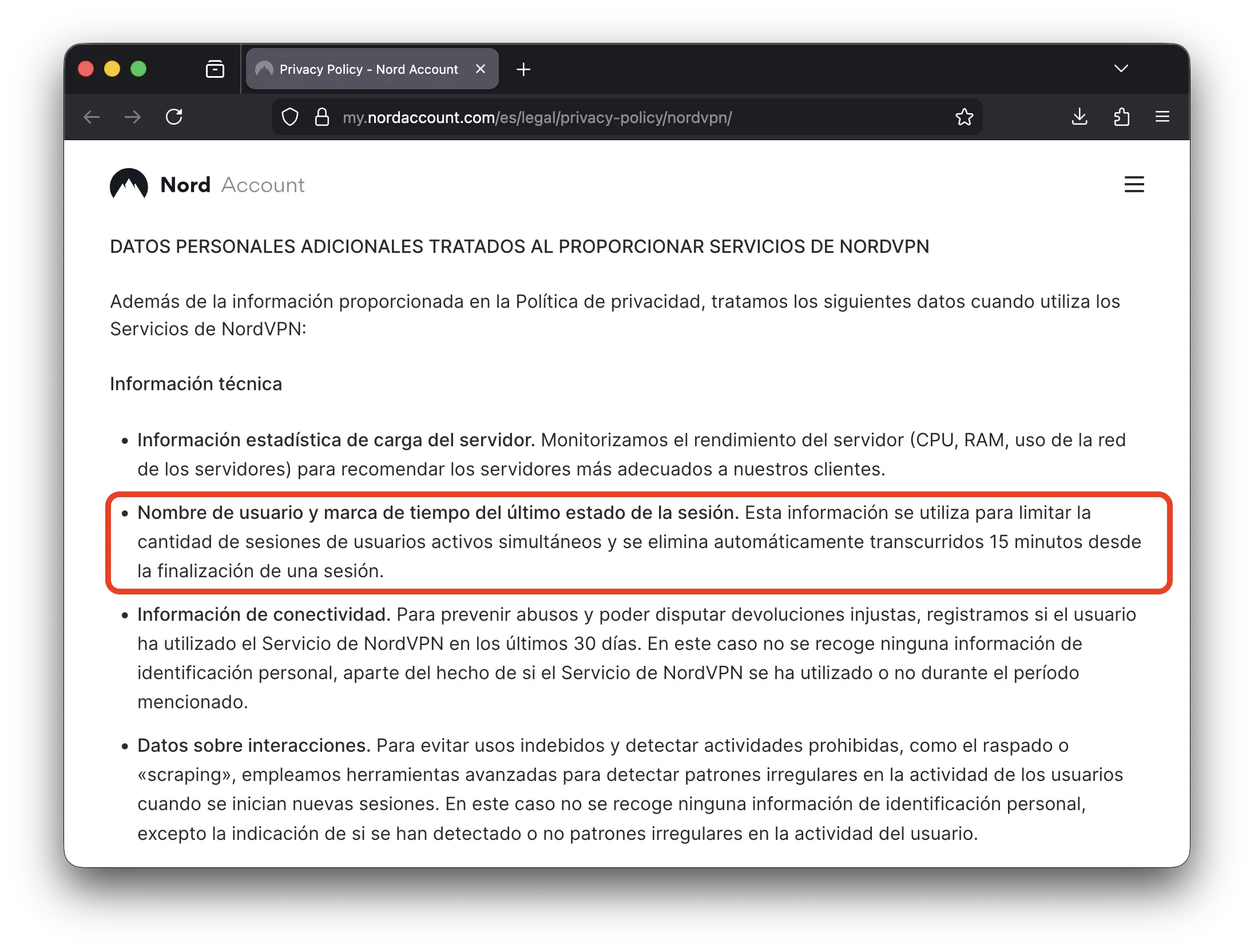Viewport: 1254px width, 952px height.
Task: Select the forward navigation arrow
Action: click(133, 117)
